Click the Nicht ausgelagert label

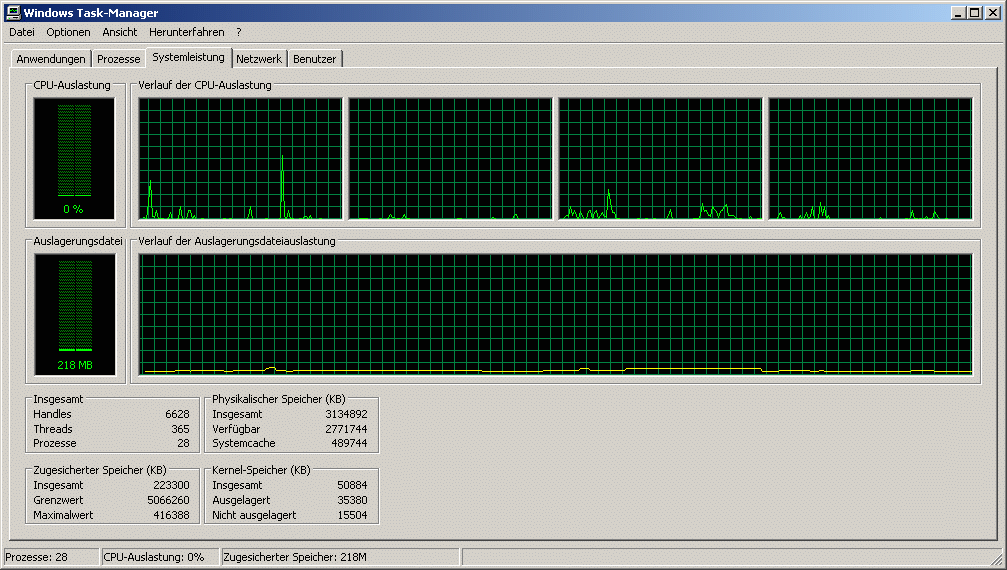[x=254, y=515]
